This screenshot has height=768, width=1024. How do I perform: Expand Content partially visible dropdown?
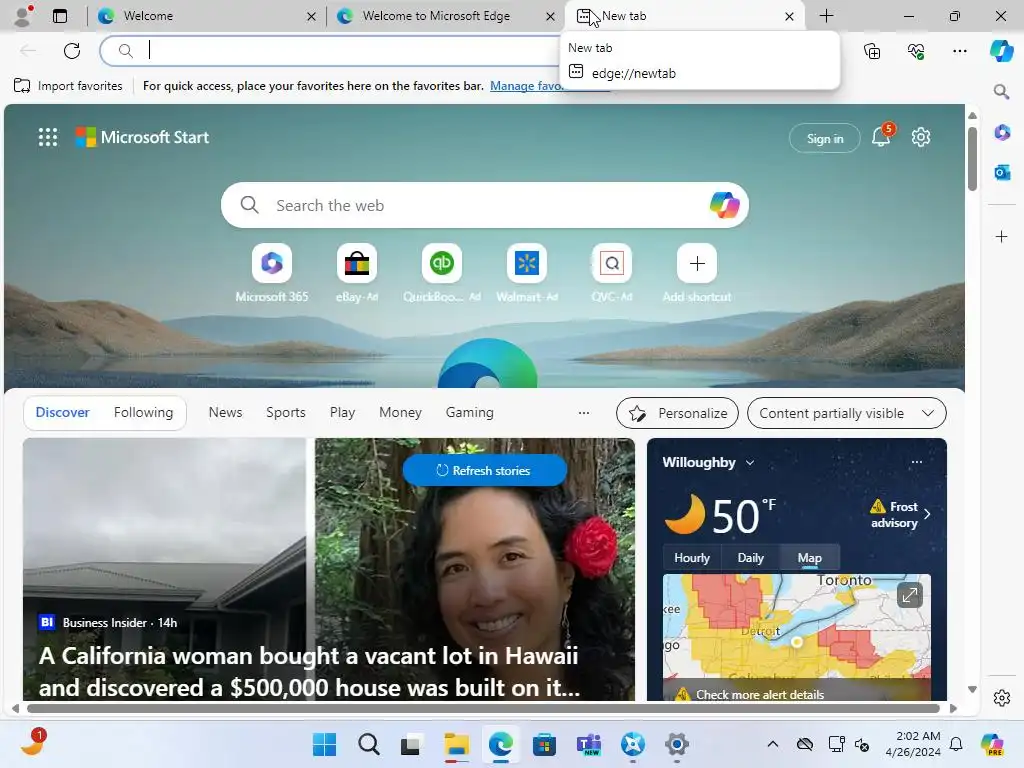pyautogui.click(x=846, y=413)
